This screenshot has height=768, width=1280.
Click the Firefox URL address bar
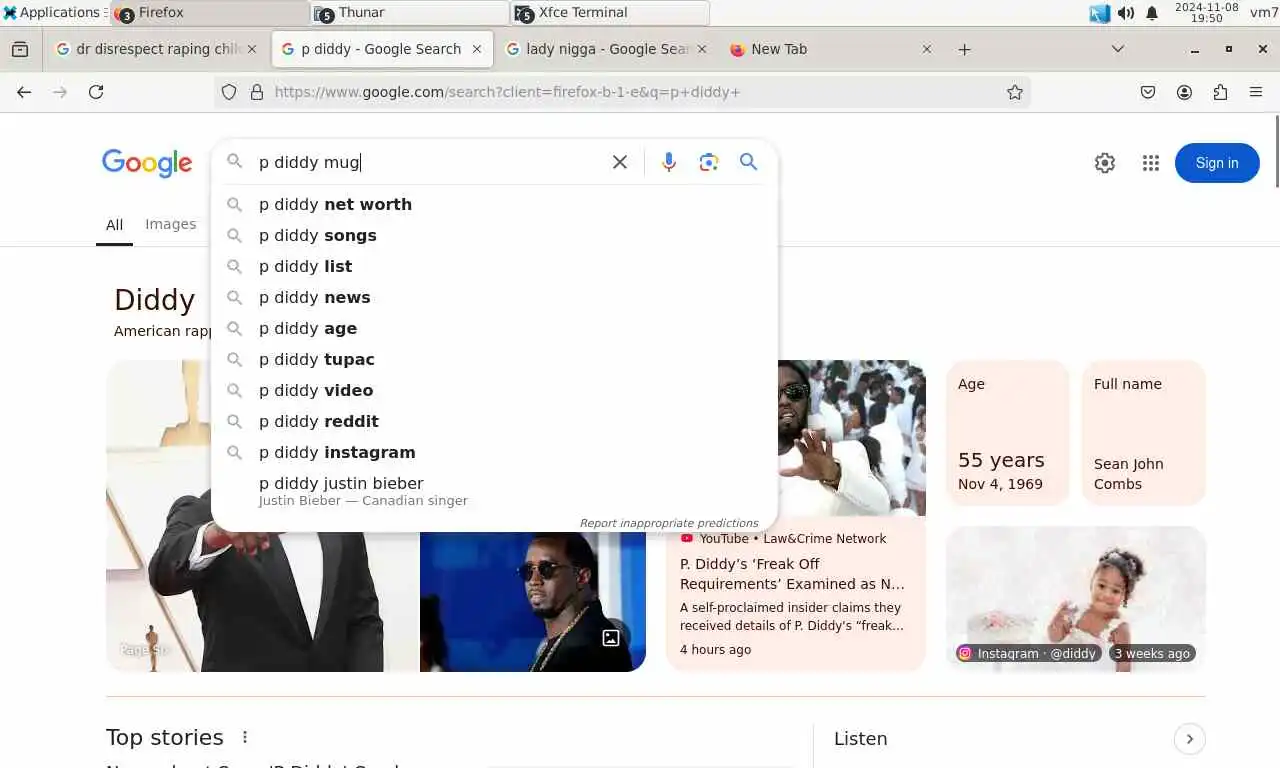point(620,92)
